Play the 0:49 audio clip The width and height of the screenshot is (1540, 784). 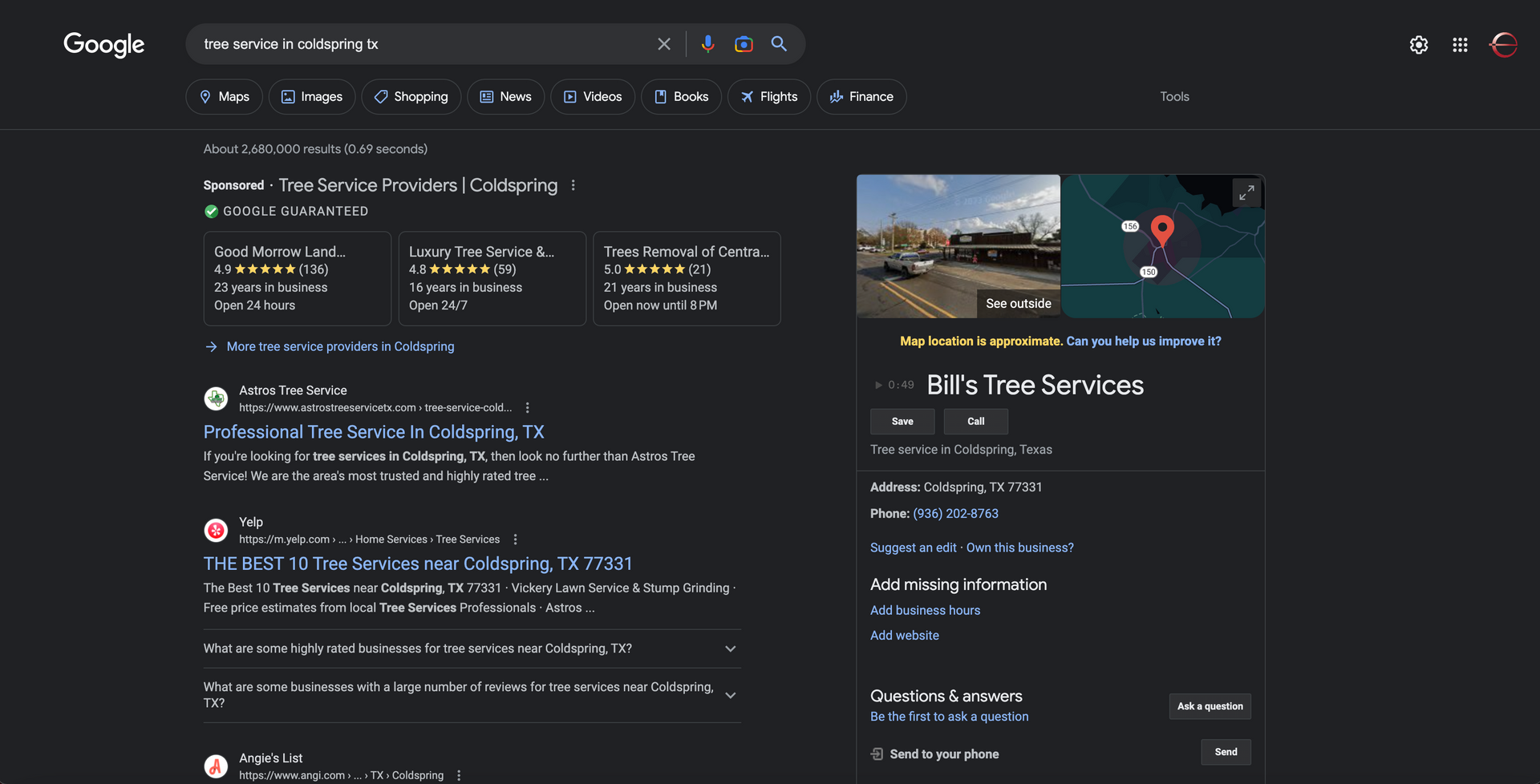click(x=878, y=386)
